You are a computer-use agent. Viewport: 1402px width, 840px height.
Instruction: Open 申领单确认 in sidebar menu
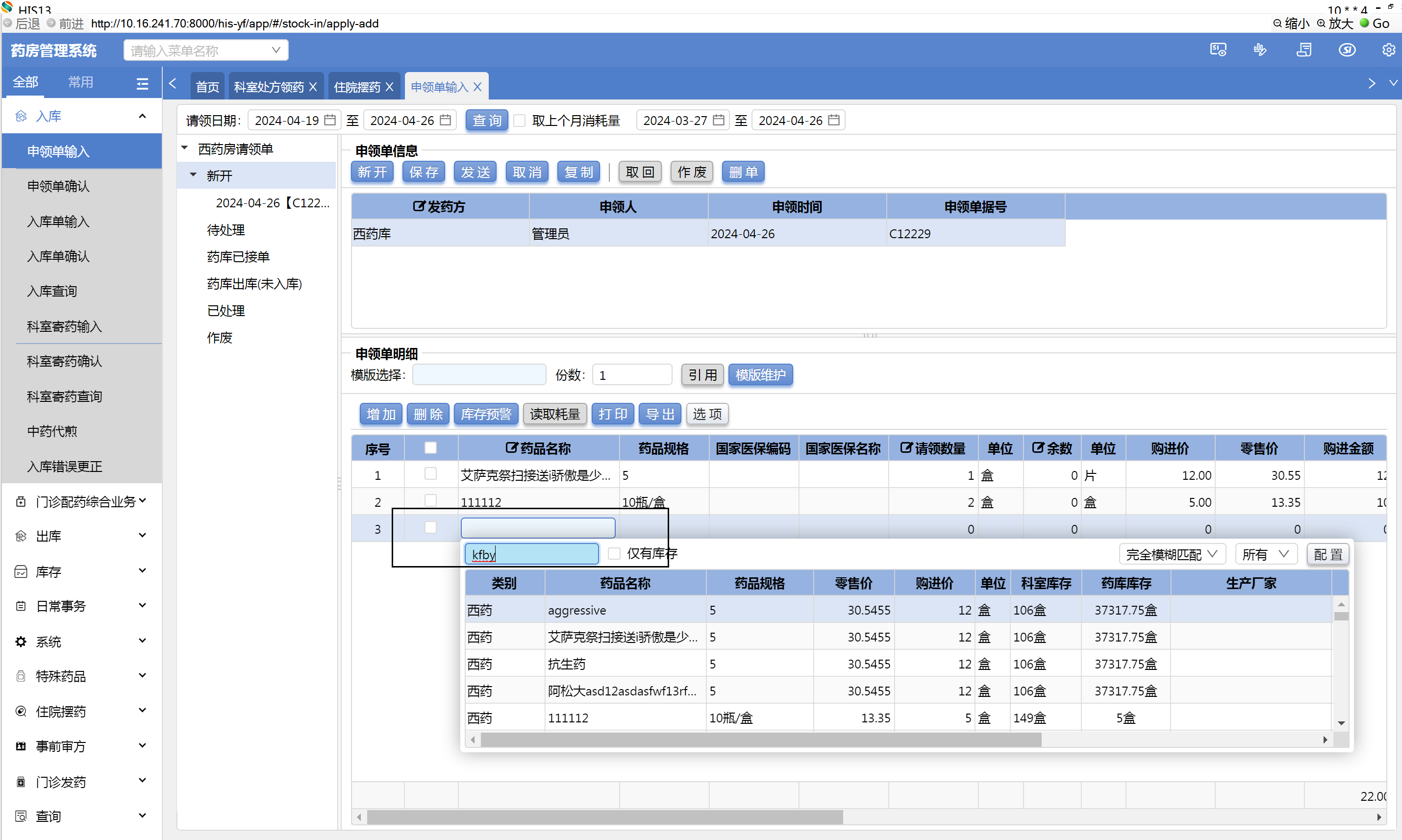tap(58, 186)
